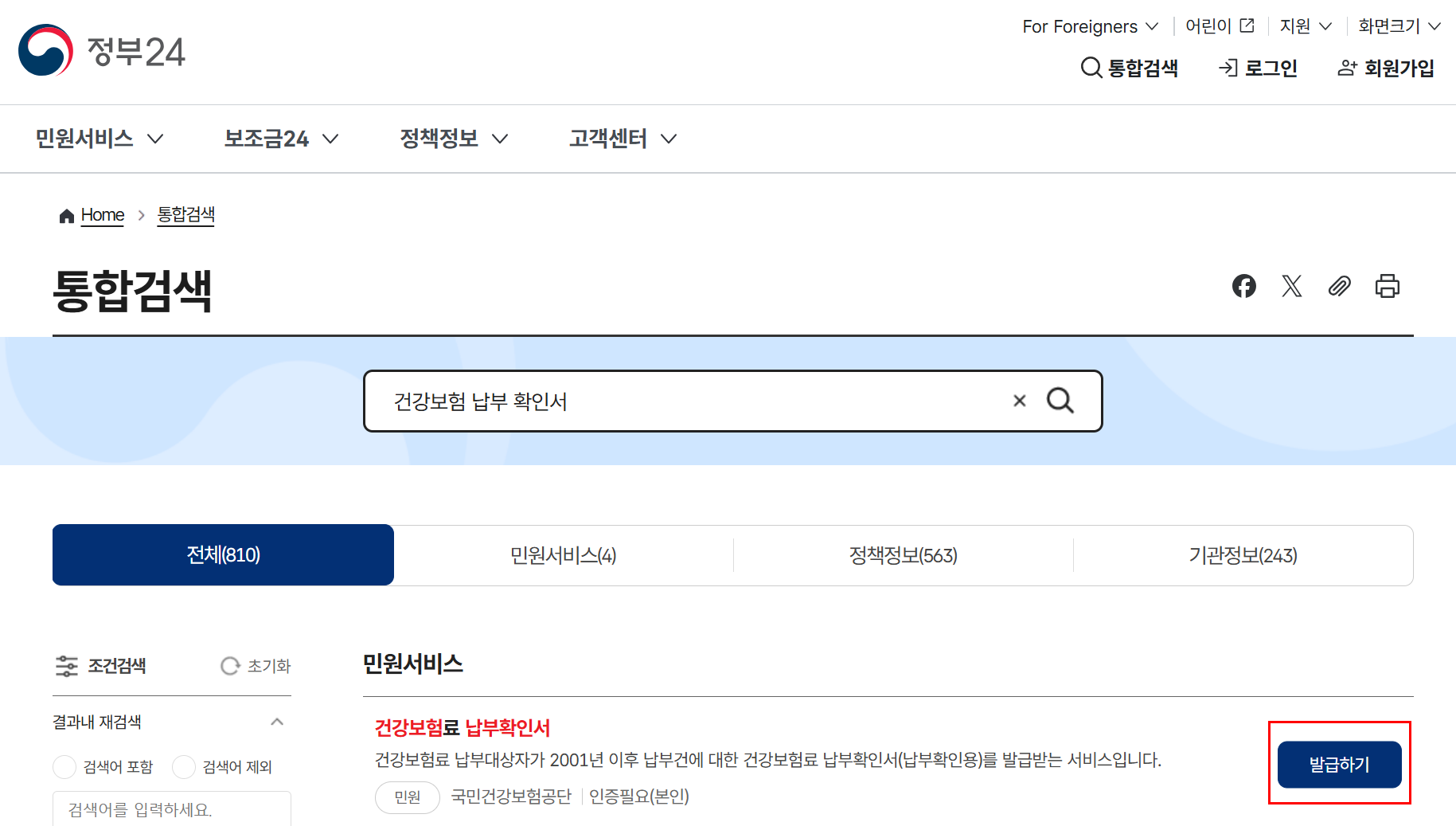Click 통합검색 breadcrumb link

click(185, 215)
